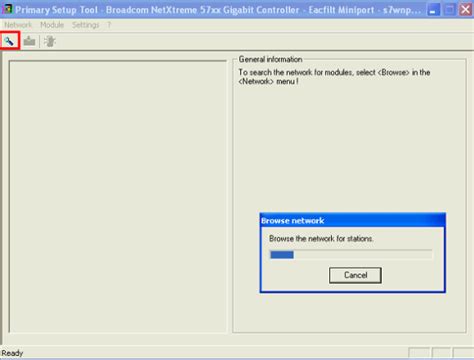This screenshot has height=360, width=474.
Task: Click the 'Browse the network for stations.' text
Action: click(x=321, y=239)
